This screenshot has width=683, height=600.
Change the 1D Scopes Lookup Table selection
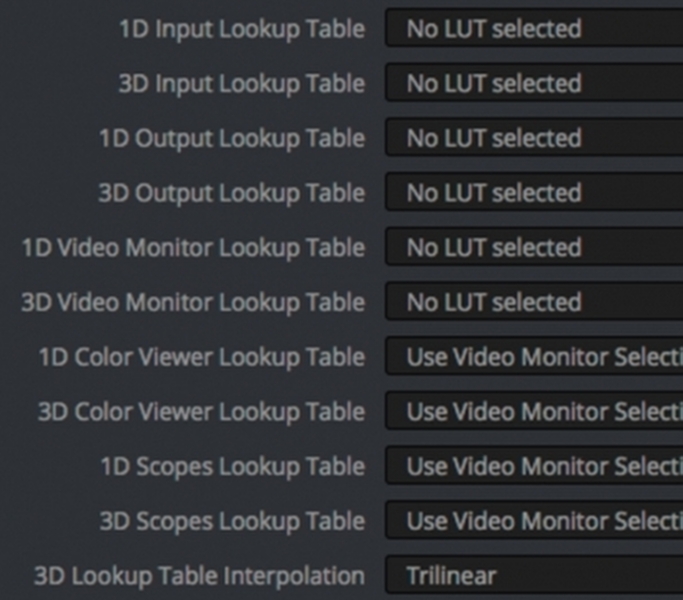534,466
